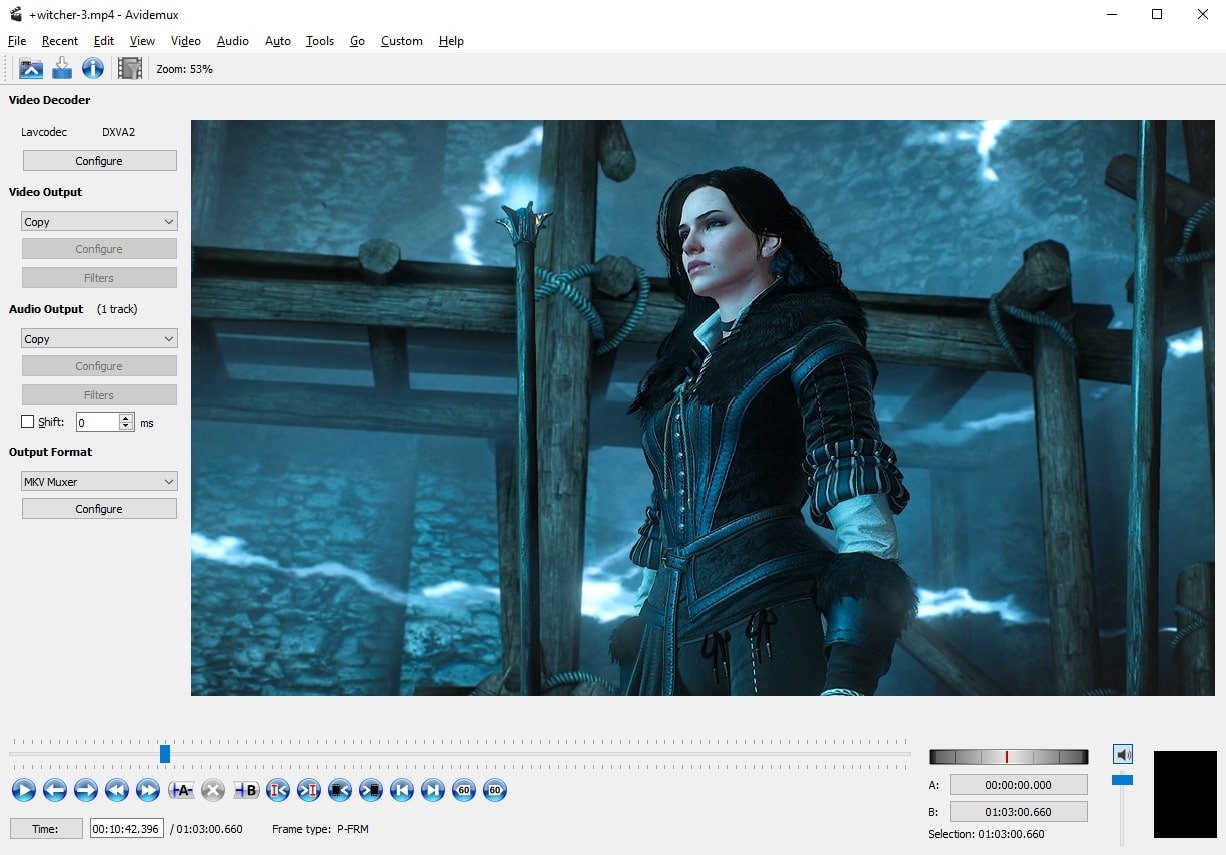
Task: Open the Help menu
Action: (x=451, y=41)
